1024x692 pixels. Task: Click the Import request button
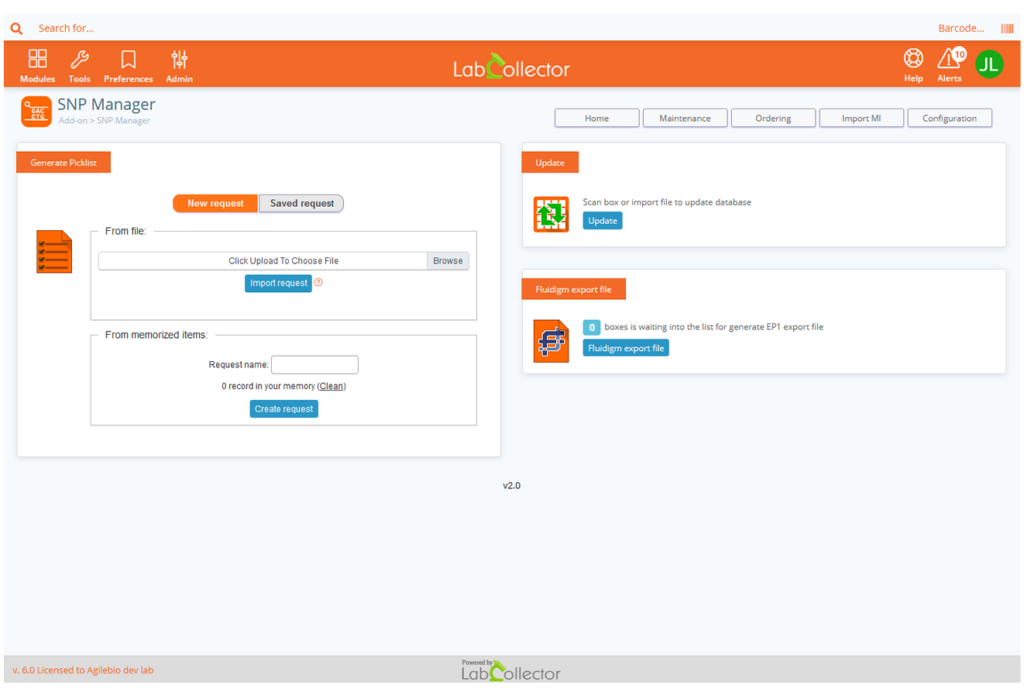(278, 283)
